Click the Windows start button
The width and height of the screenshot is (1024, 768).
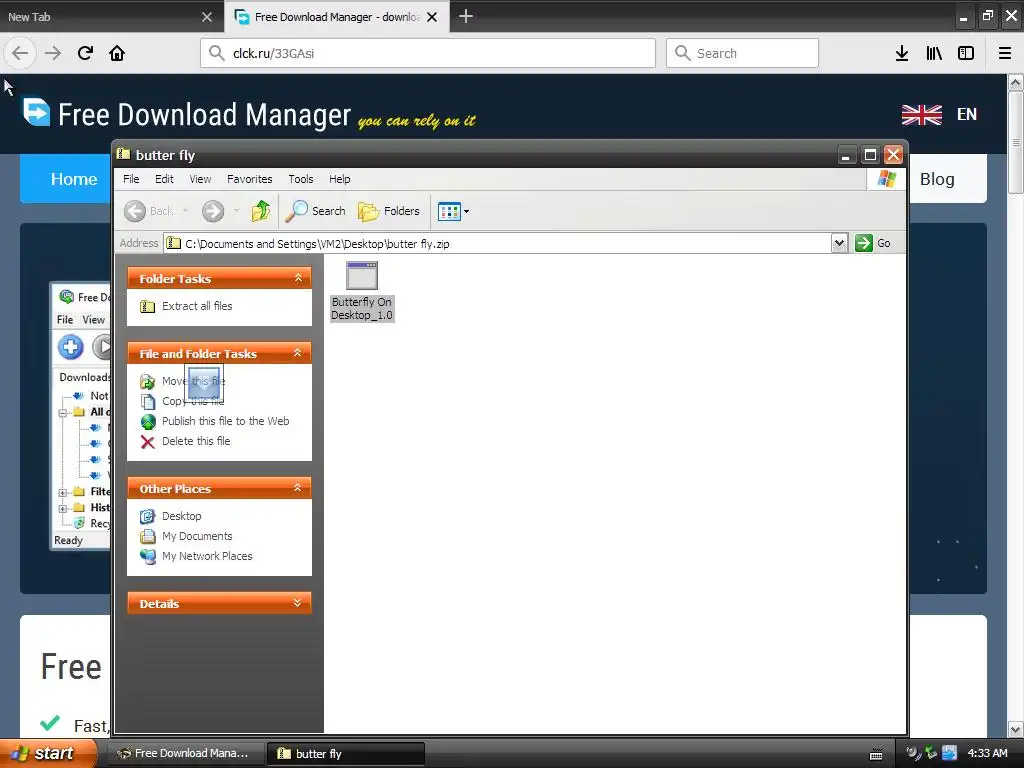(x=48, y=753)
